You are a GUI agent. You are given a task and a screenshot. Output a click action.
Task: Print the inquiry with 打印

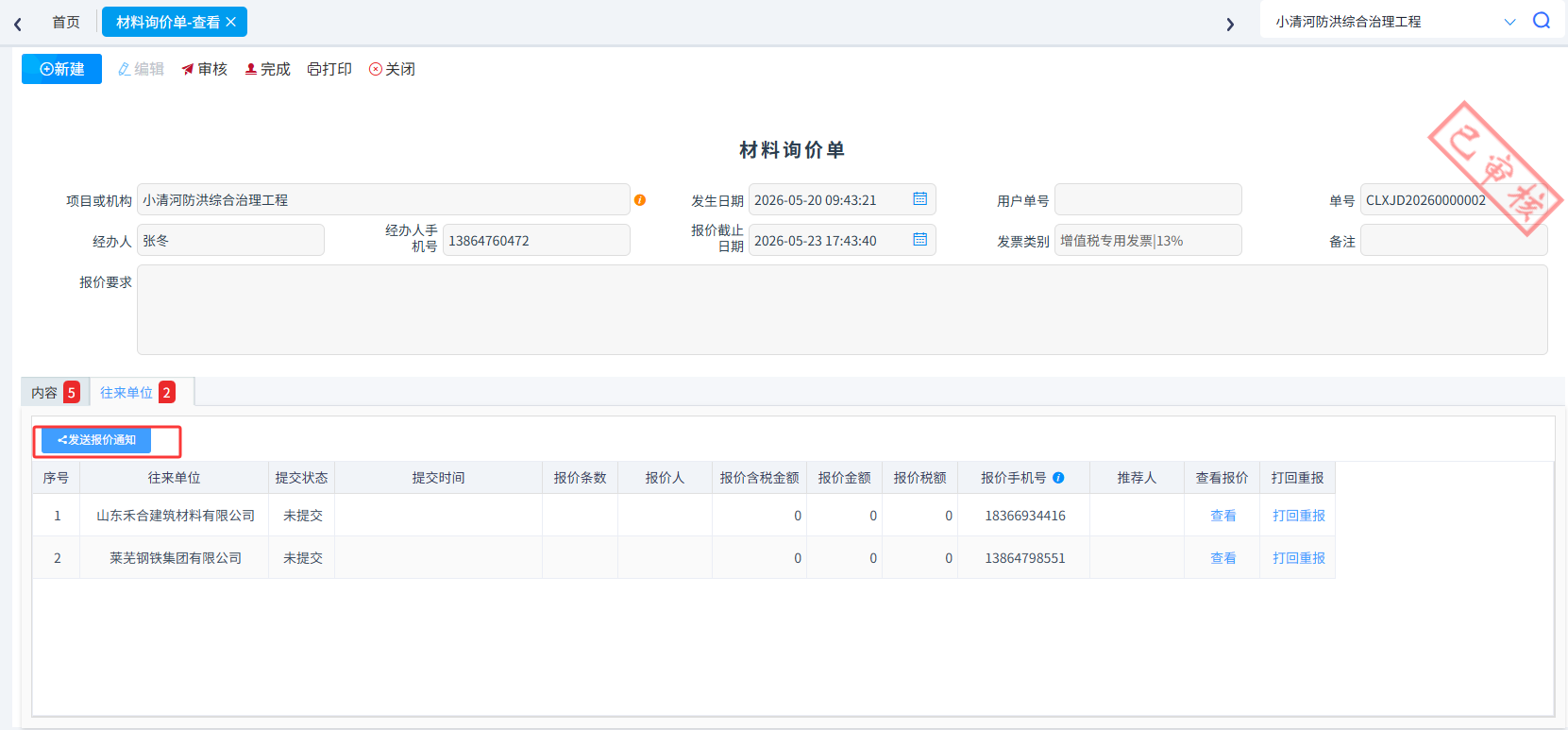pyautogui.click(x=329, y=69)
